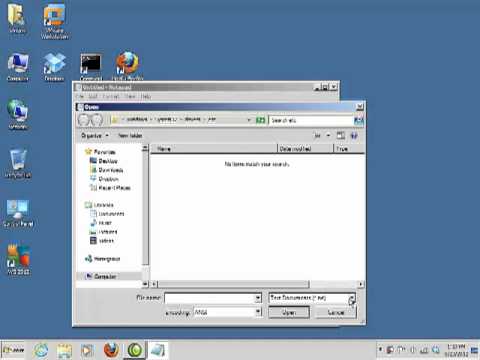This screenshot has width=480, height=360.
Task: Click the change view icon in dialog toolbar
Action: click(317, 135)
